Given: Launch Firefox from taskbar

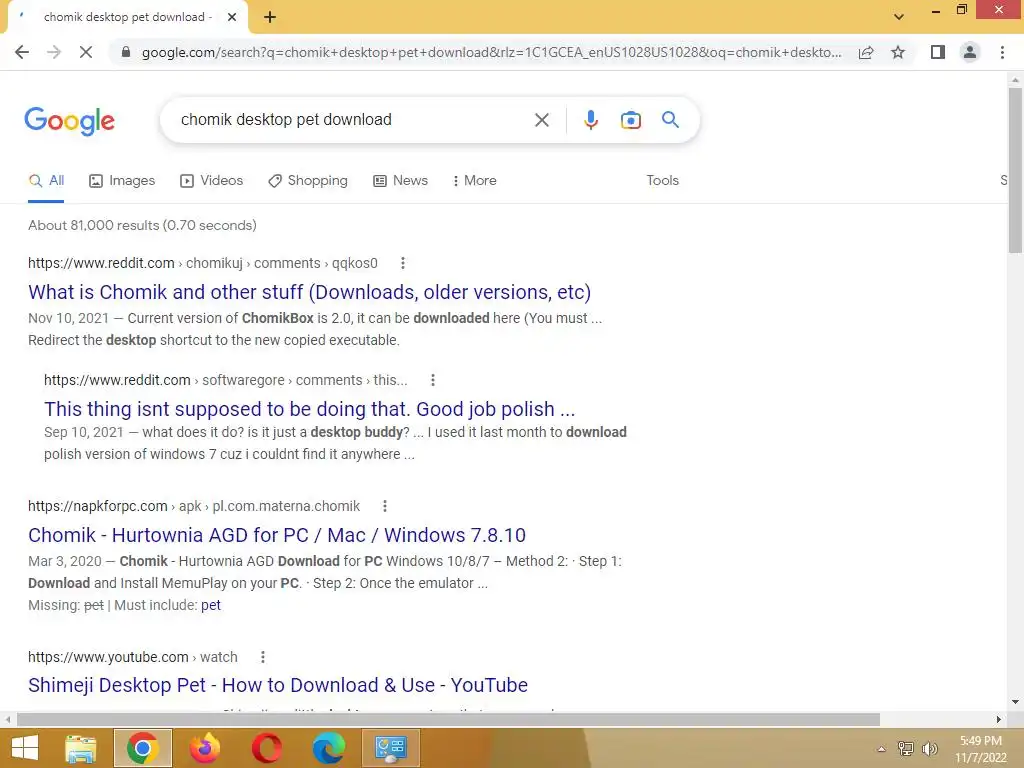Looking at the screenshot, I should [x=205, y=748].
